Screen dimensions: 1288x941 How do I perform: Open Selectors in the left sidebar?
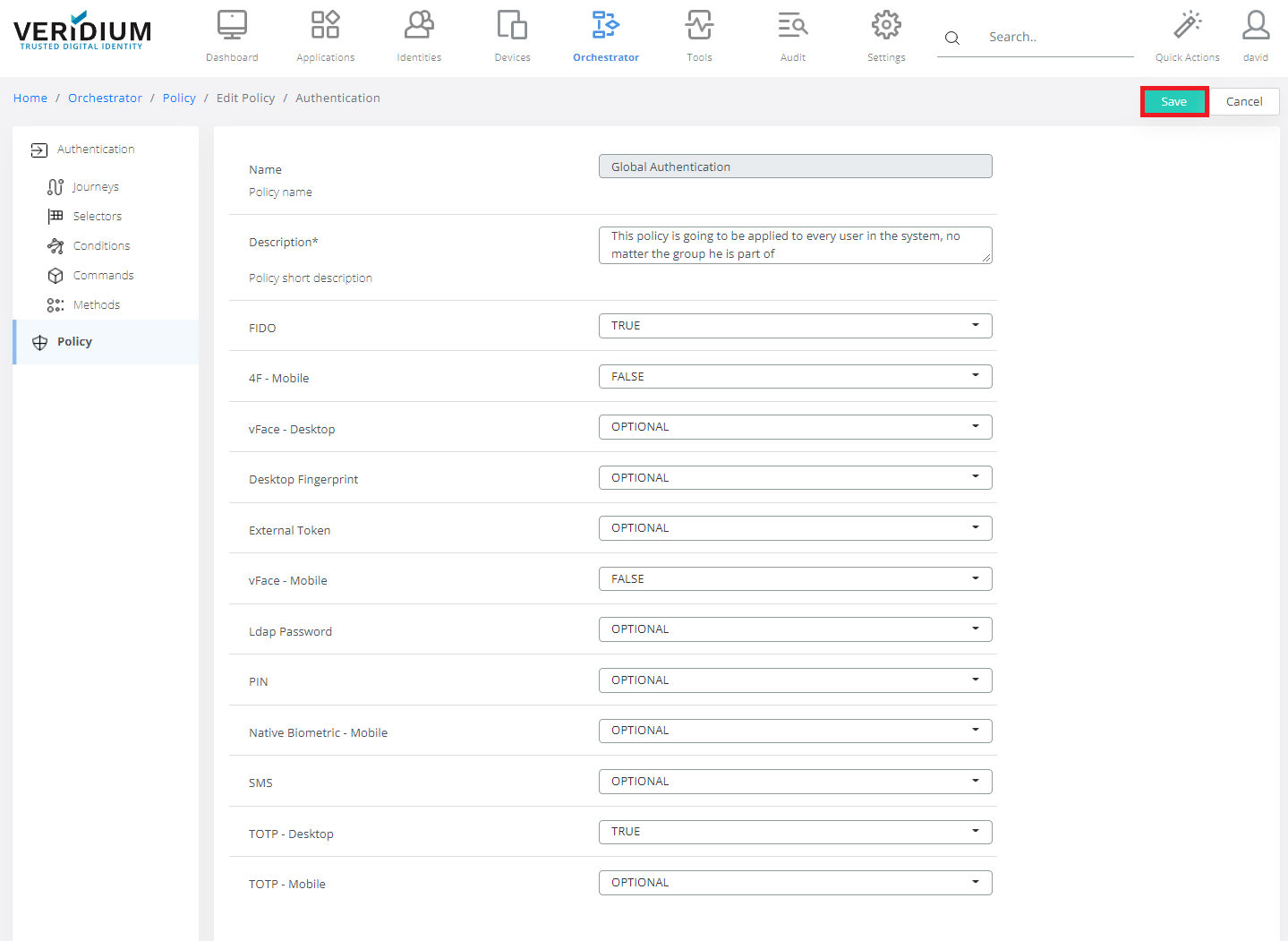tap(97, 217)
